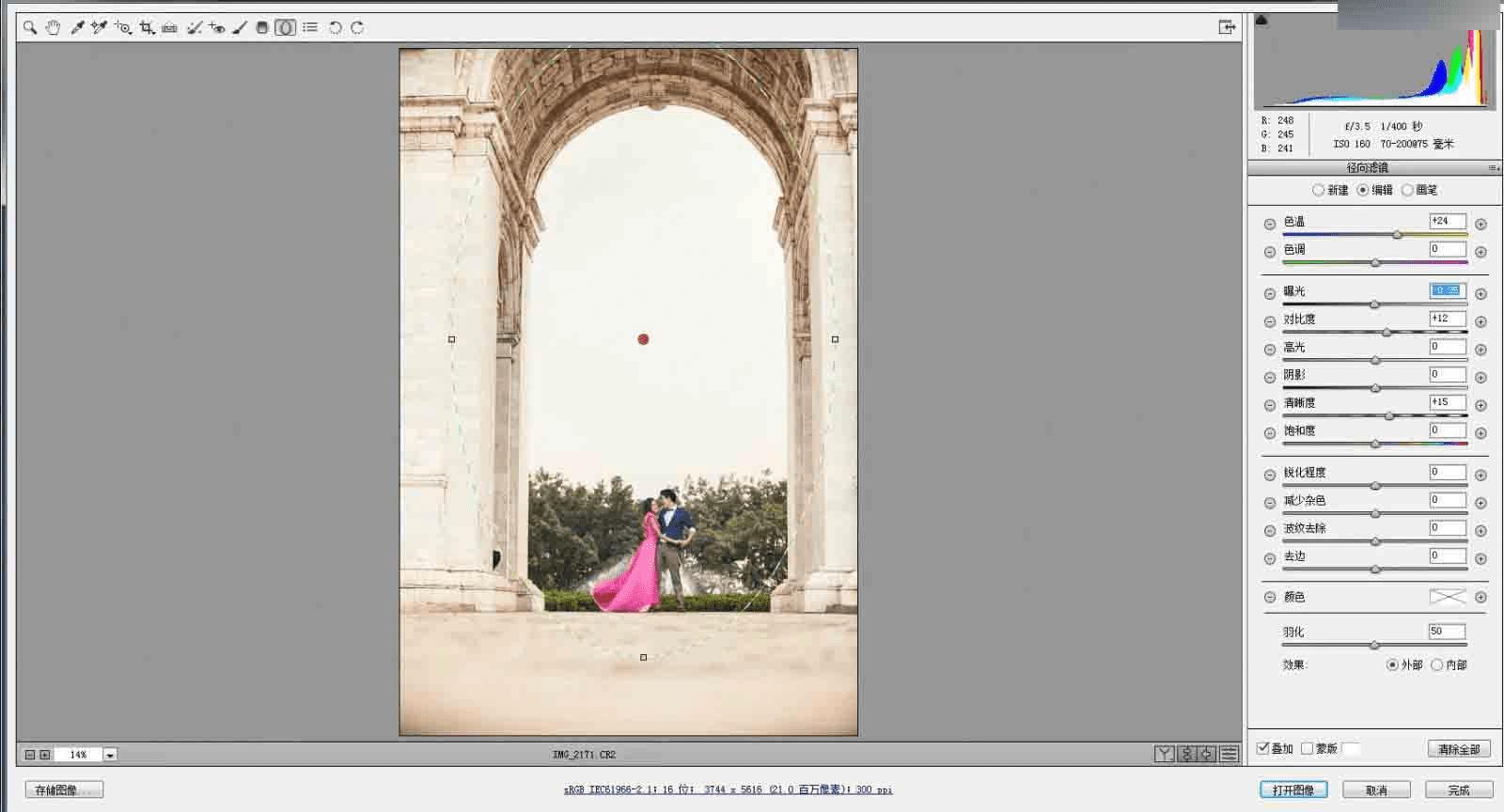The width and height of the screenshot is (1504, 812).
Task: Decrease 清晰度 with its minus button
Action: point(1270,406)
